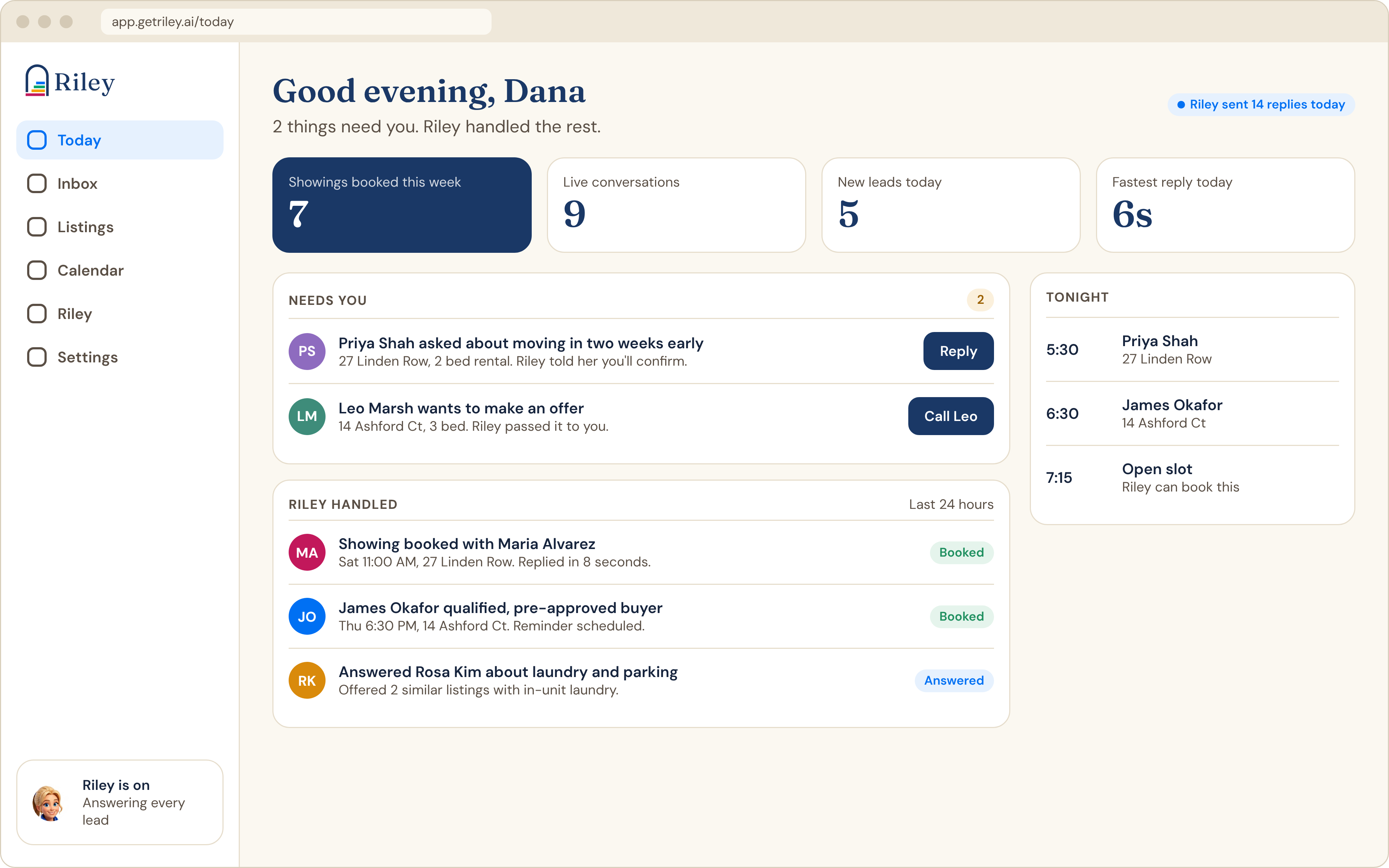Select the 5:30 Priya Shah showing tonight
This screenshot has height=868, width=1389.
coord(1192,350)
